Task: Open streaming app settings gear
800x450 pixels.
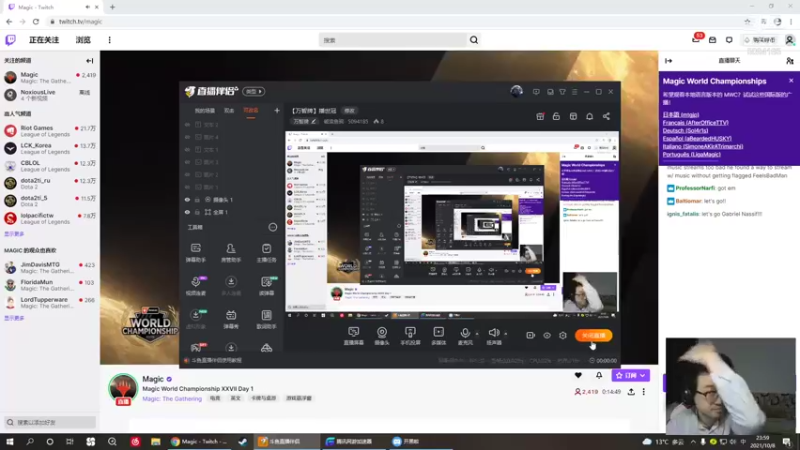Action: coord(563,335)
